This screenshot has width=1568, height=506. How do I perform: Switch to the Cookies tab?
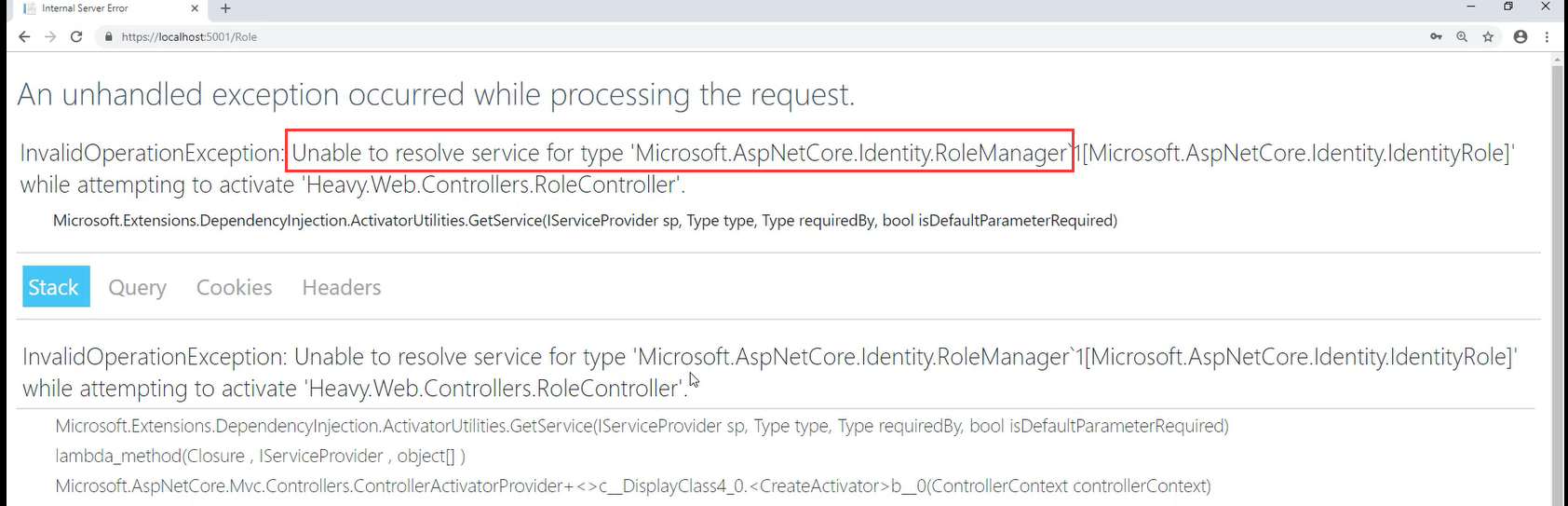point(235,287)
